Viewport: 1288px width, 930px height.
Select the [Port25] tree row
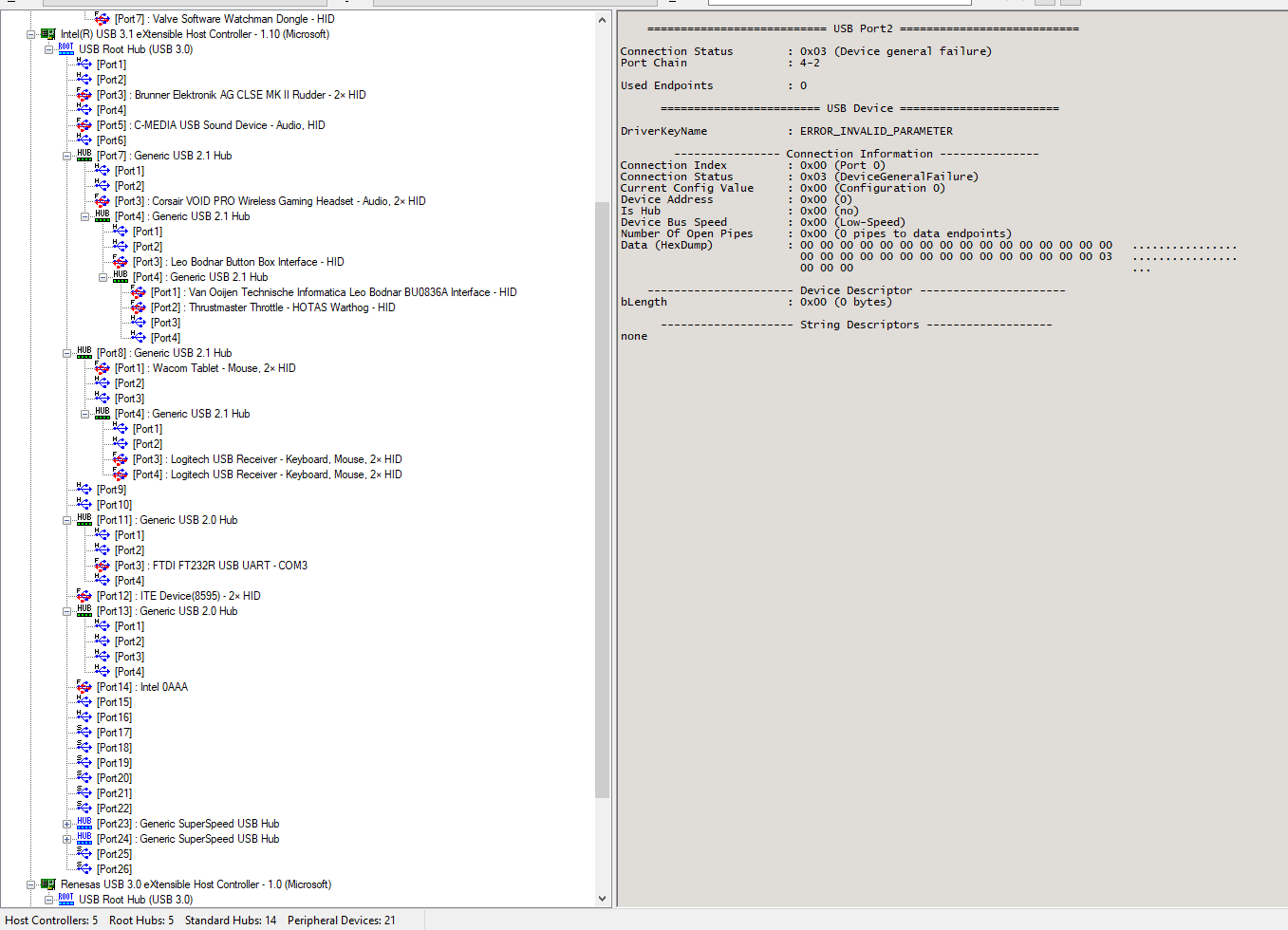114,854
